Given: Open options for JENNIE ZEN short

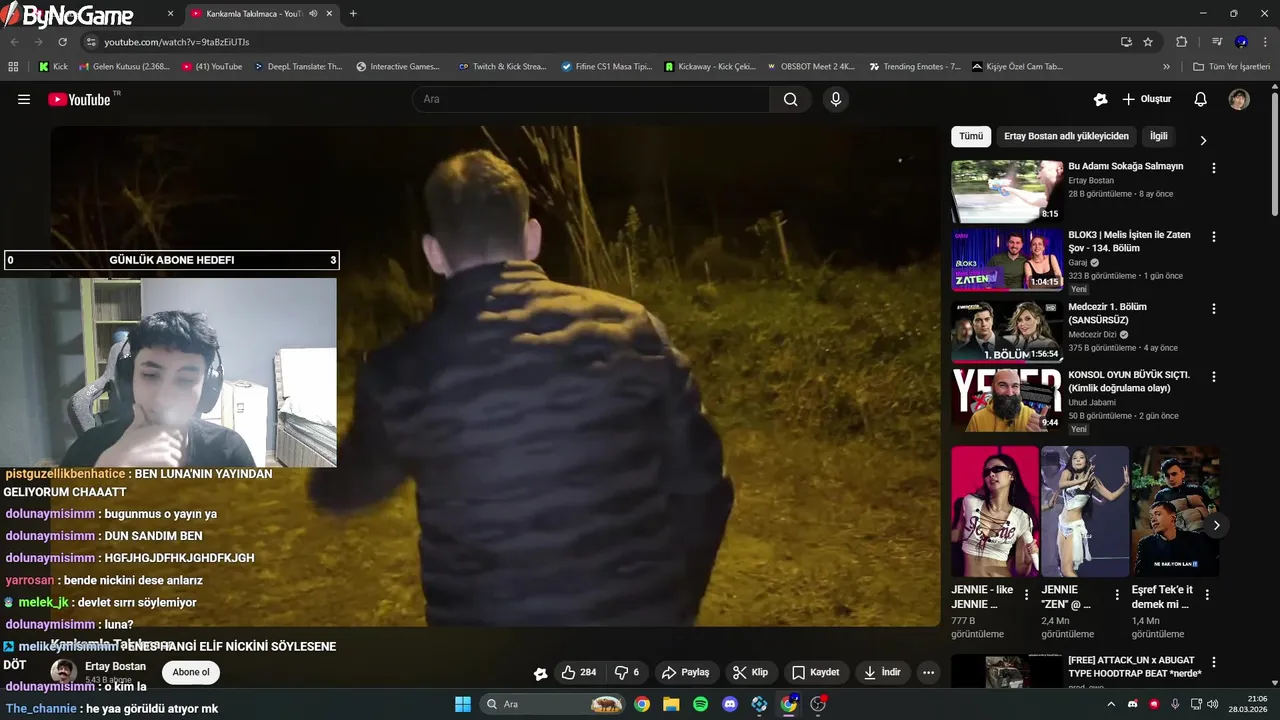Looking at the screenshot, I should click(1117, 595).
